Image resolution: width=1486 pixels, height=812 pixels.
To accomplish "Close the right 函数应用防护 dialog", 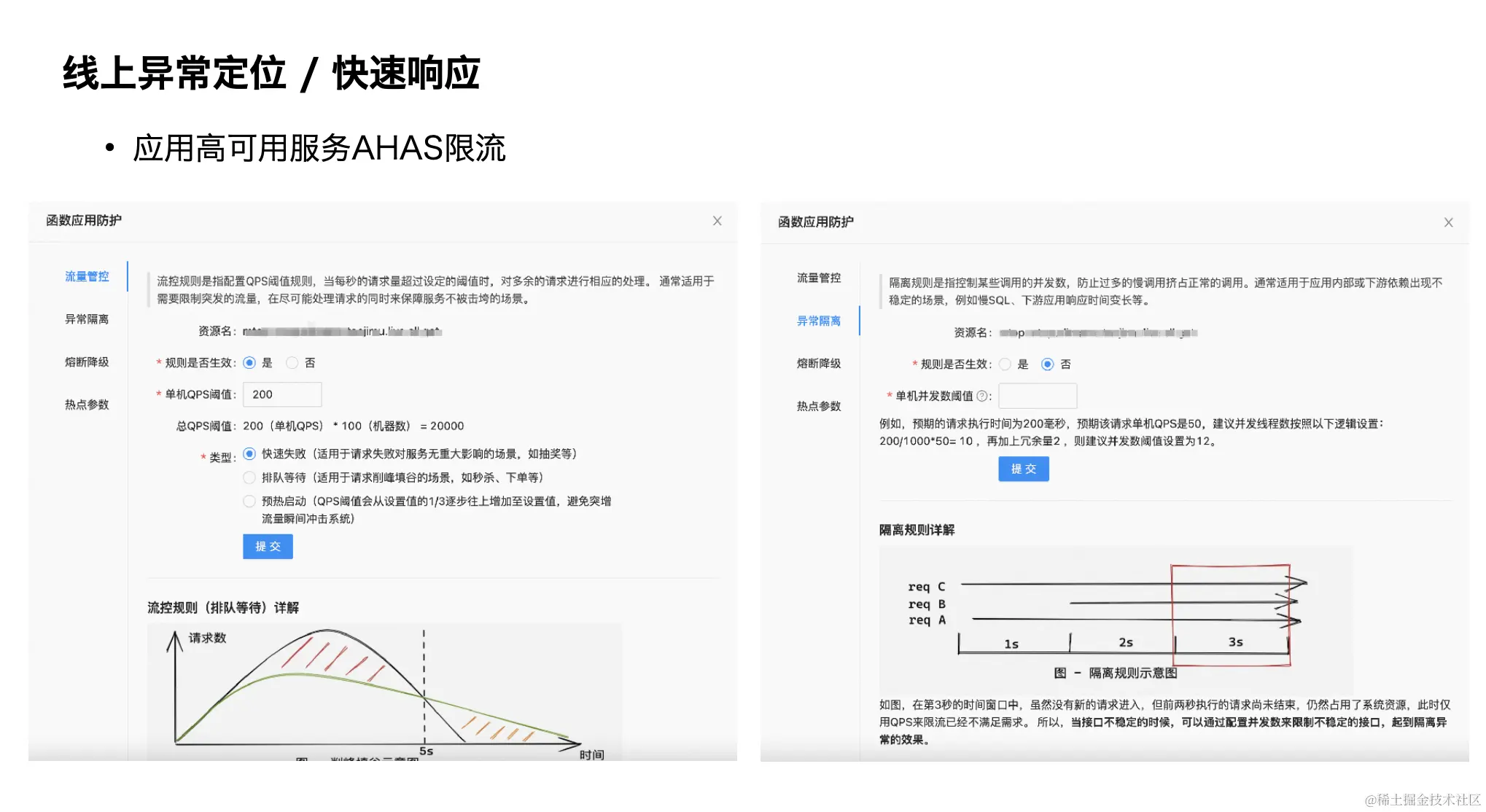I will point(1448,222).
